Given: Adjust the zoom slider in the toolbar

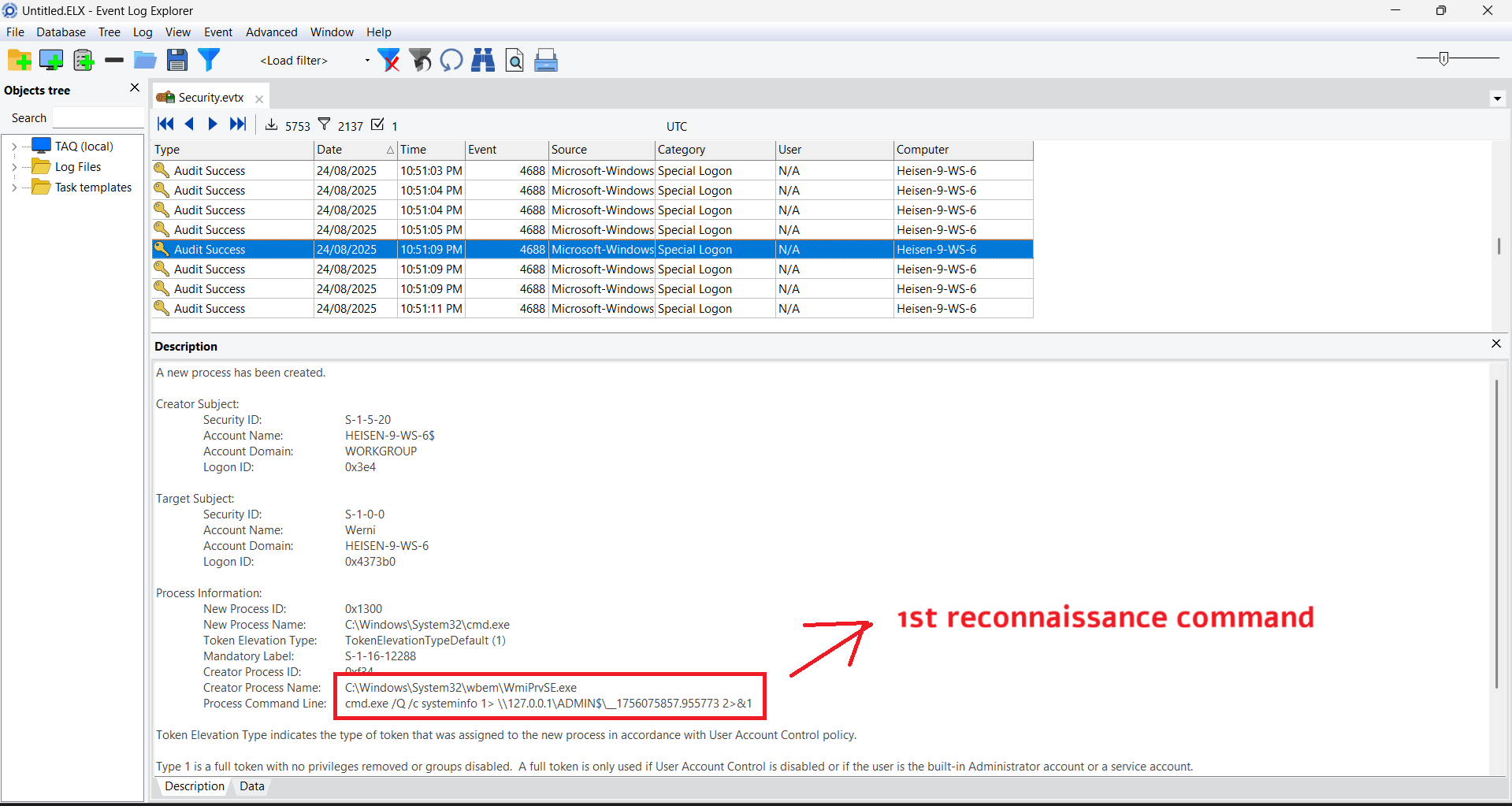Looking at the screenshot, I should tap(1443, 58).
